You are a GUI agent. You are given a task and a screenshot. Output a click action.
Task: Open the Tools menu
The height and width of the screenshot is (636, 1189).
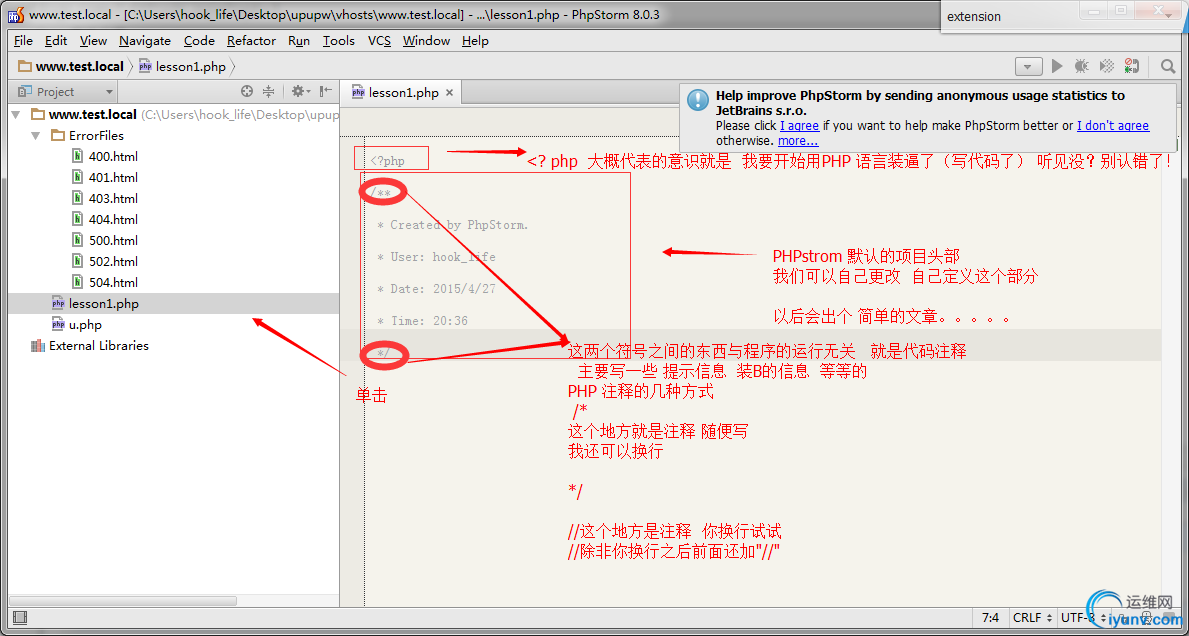coord(339,41)
